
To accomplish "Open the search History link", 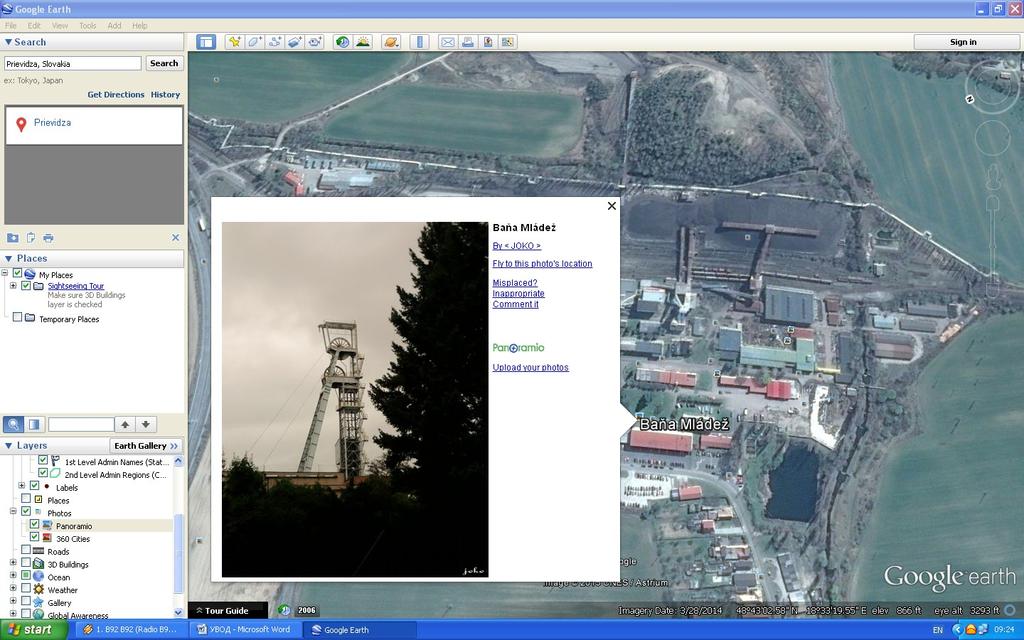I will [165, 95].
